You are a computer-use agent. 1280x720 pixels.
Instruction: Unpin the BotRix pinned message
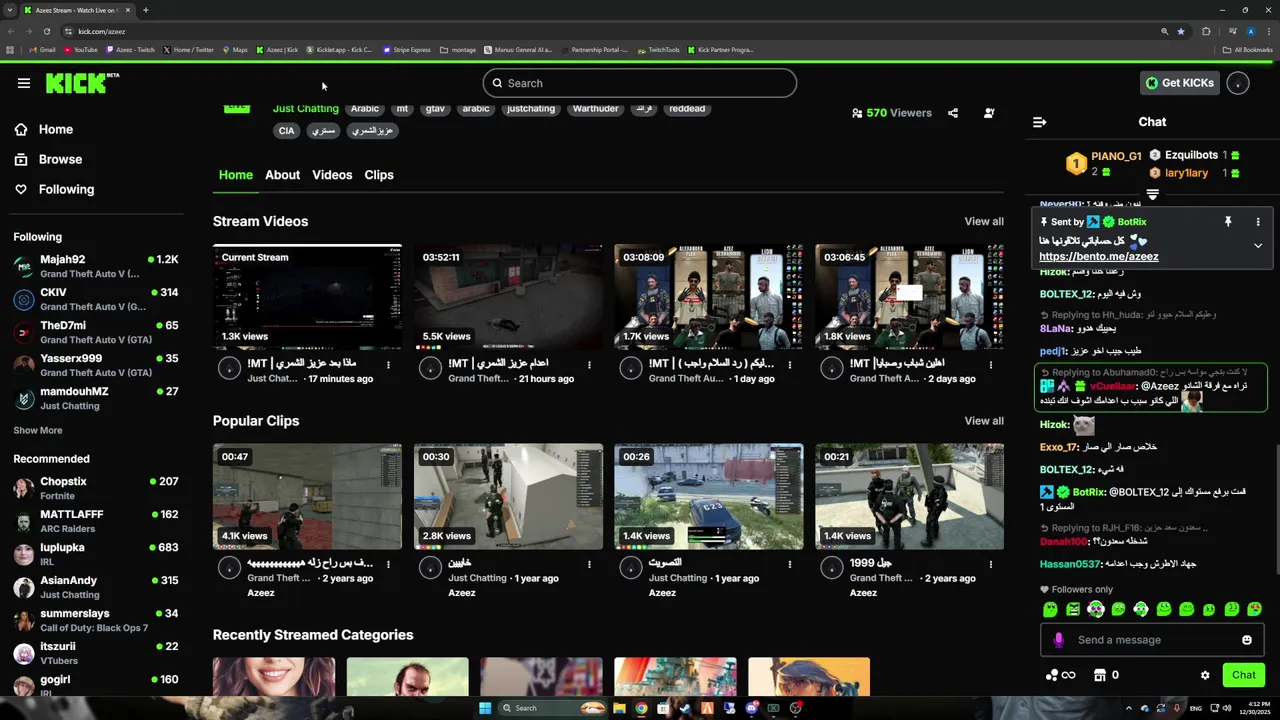coord(1228,221)
